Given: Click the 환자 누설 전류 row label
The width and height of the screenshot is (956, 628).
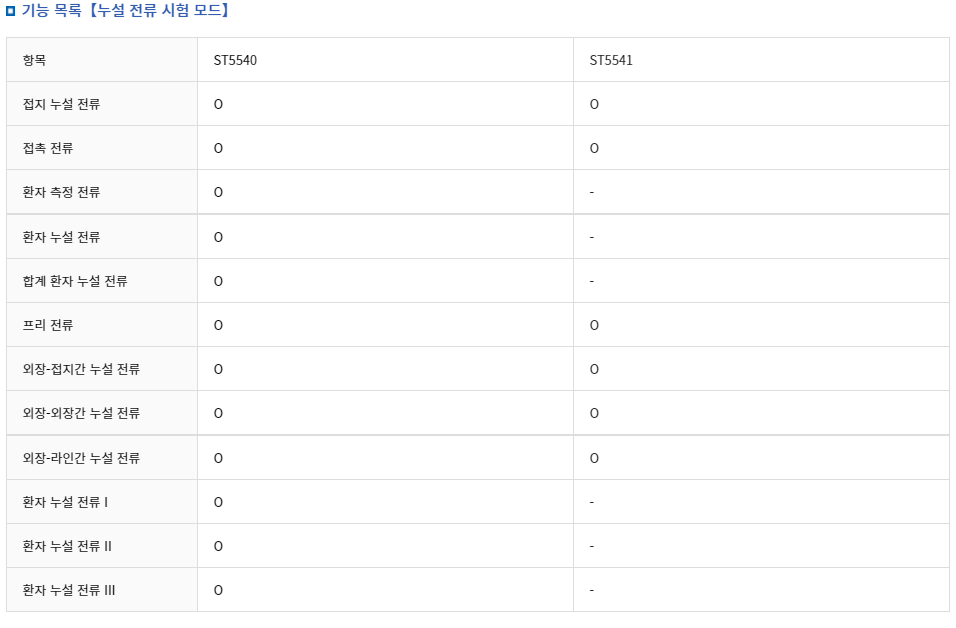Looking at the screenshot, I should click(x=61, y=237).
